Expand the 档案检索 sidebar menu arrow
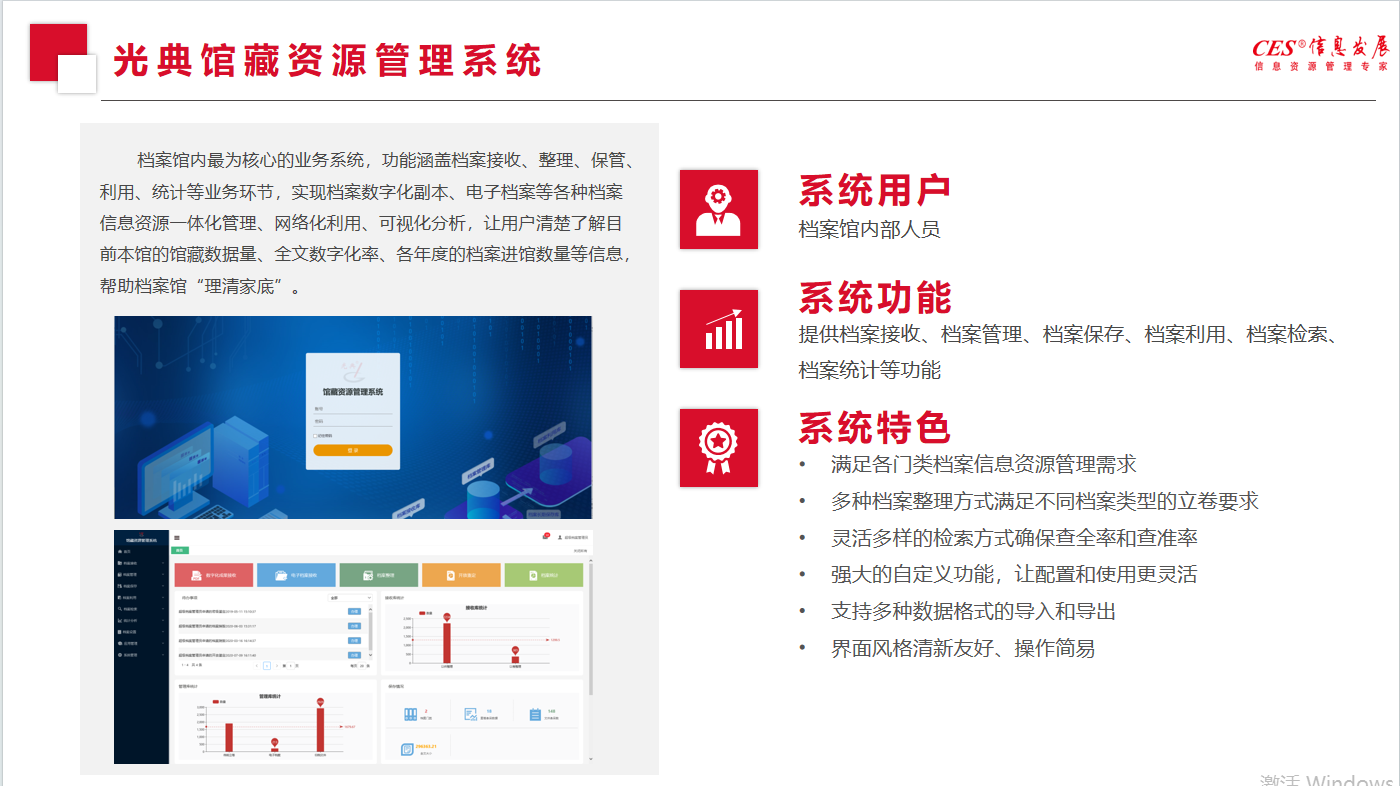The height and width of the screenshot is (786, 1400). [x=163, y=609]
